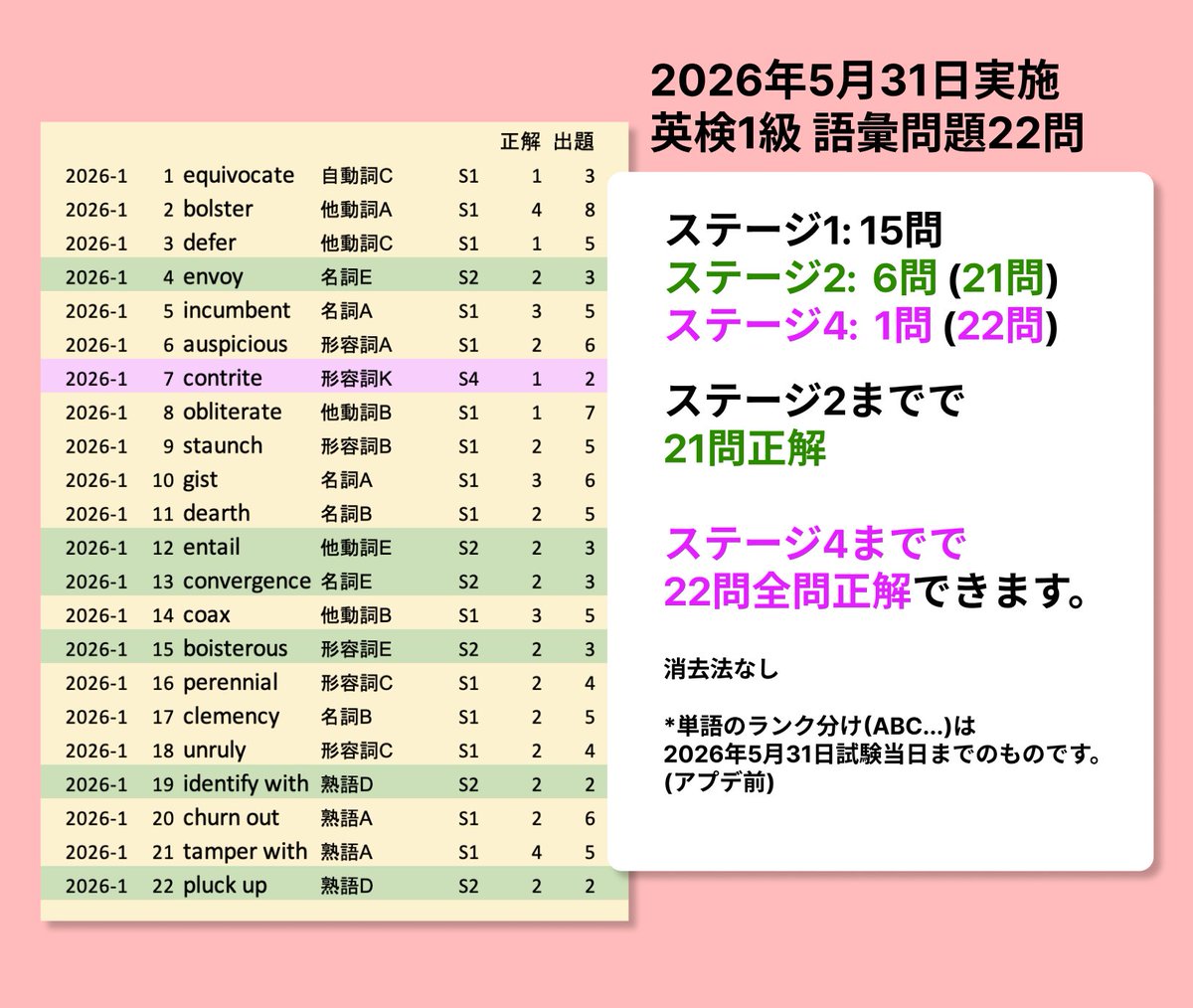Select the phrase 'churn out'
Screen dimensions: 1193x1008
(x=232, y=818)
